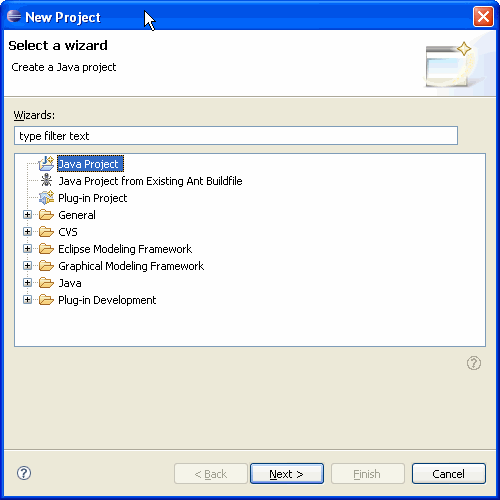This screenshot has width=500, height=500.
Task: Expand the Graphical Modeling Framework node
Action: click(27, 266)
